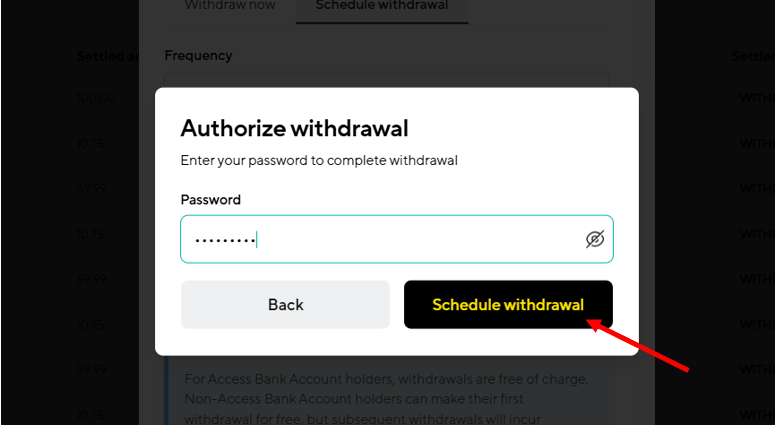Click the Back button in the dialog
This screenshot has width=776, height=425.
(x=285, y=304)
